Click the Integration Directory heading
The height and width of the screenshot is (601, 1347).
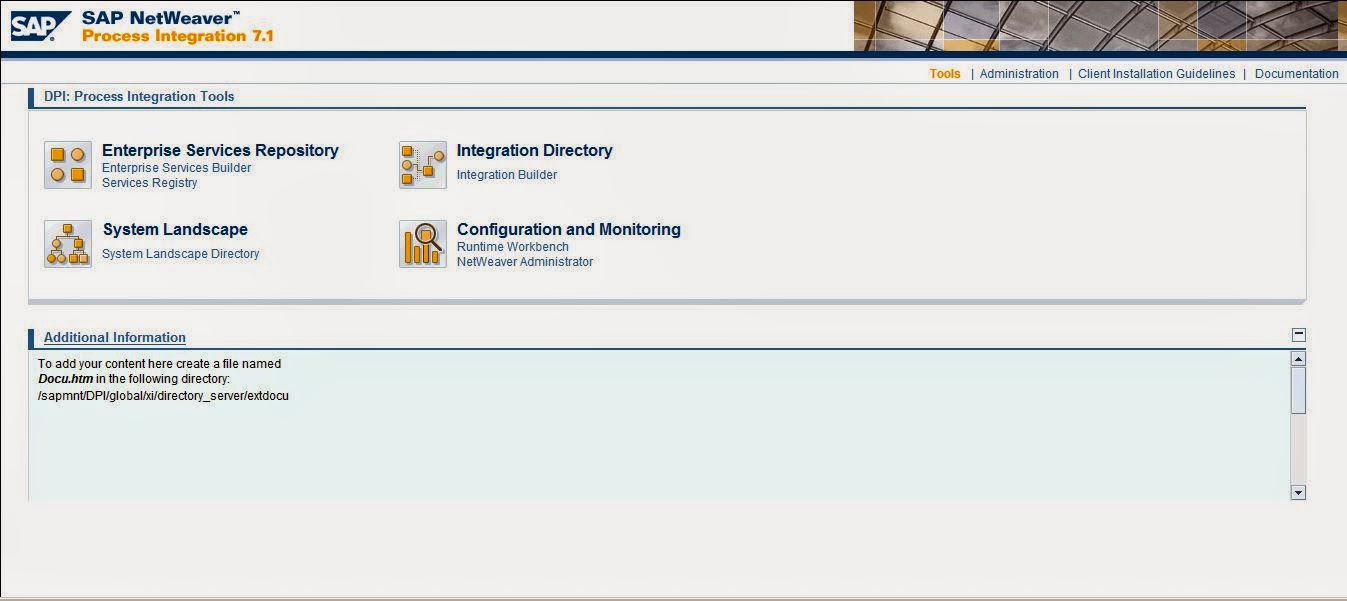point(535,150)
